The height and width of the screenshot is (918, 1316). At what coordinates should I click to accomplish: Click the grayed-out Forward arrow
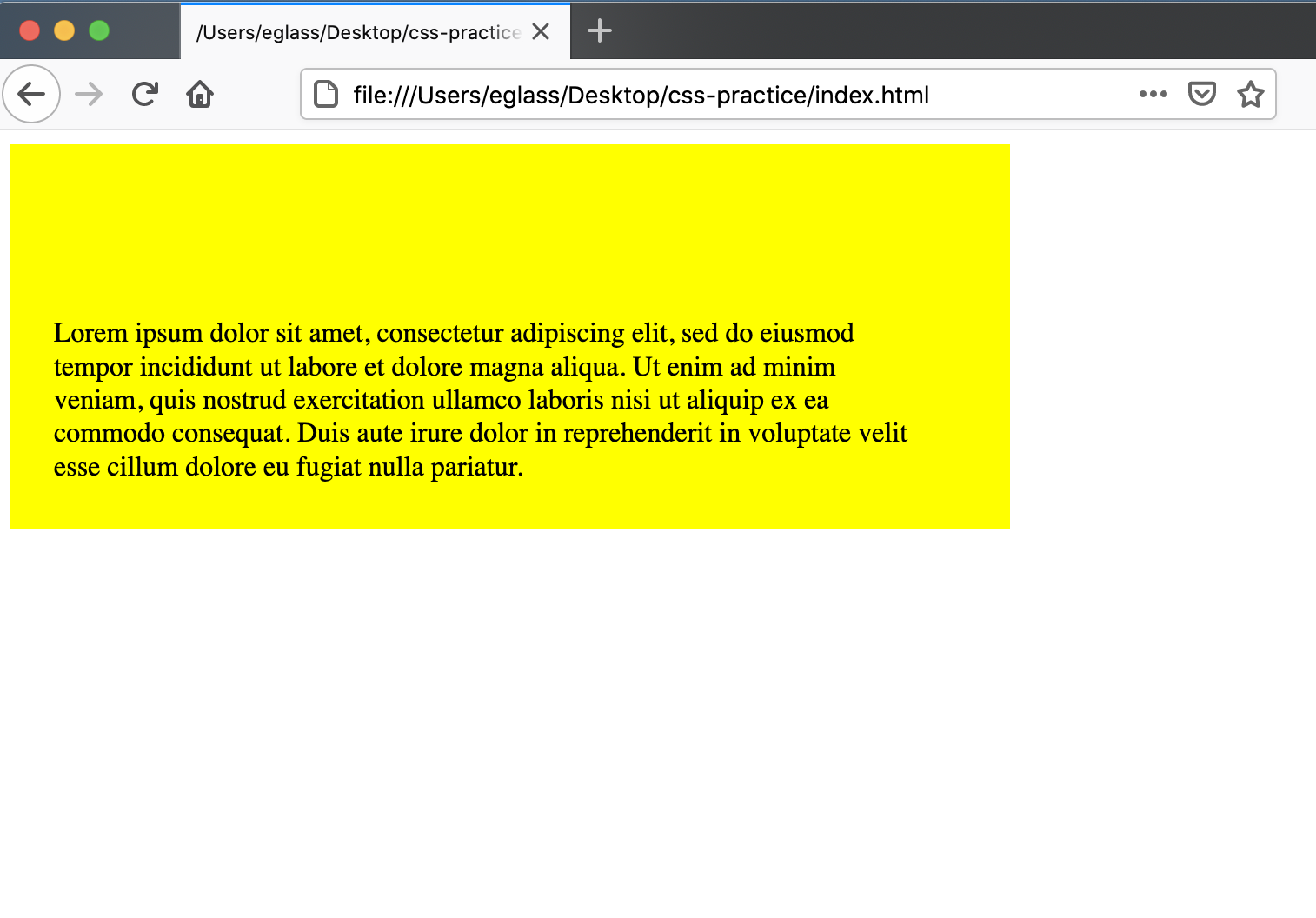tap(88, 94)
